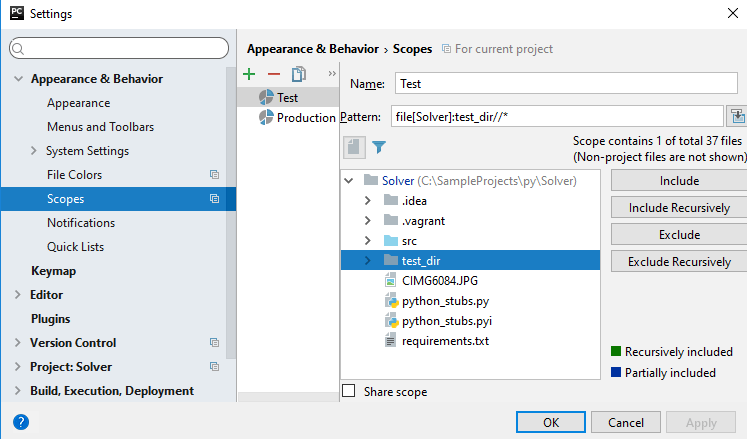Click the red minus remove scope icon
Screen dimensions: 747x439
(274, 74)
